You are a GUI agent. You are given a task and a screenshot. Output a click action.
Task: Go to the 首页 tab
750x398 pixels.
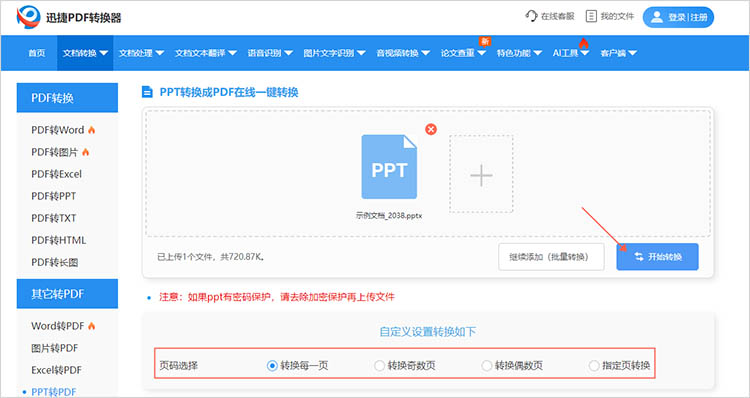click(x=37, y=53)
